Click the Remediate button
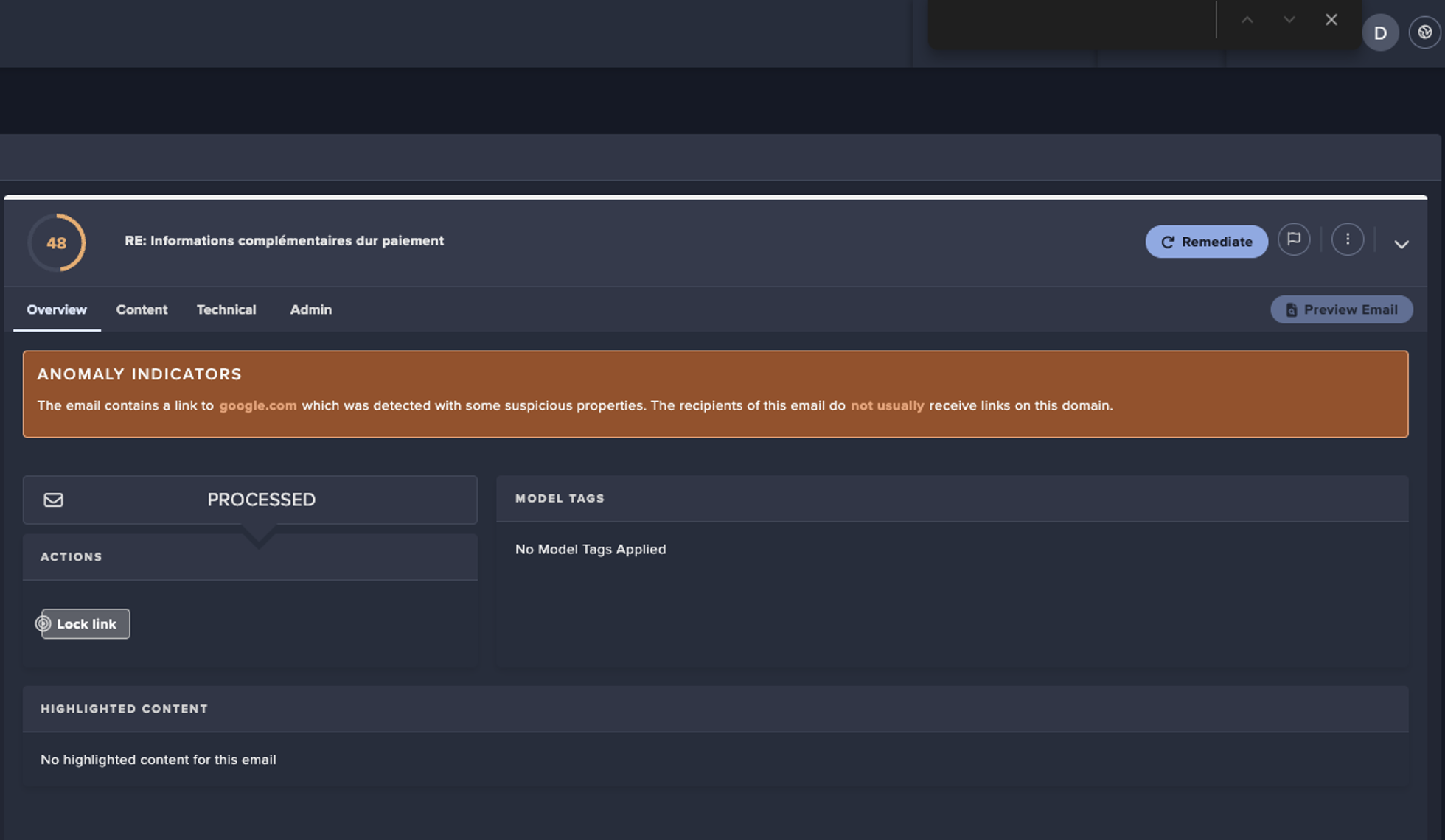This screenshot has height=840, width=1445. click(x=1206, y=242)
